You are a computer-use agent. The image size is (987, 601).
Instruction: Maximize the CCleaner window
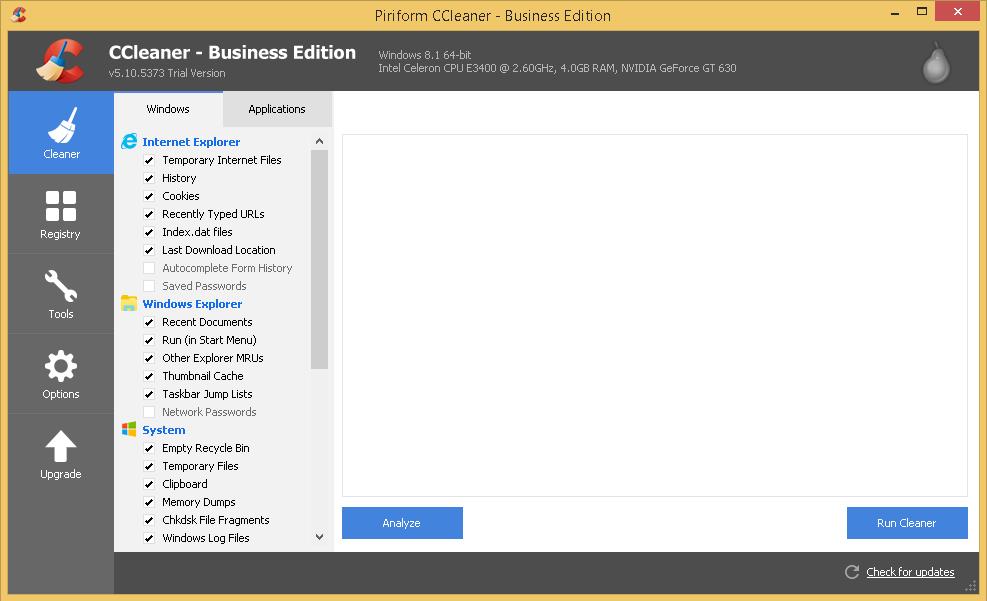[x=922, y=12]
